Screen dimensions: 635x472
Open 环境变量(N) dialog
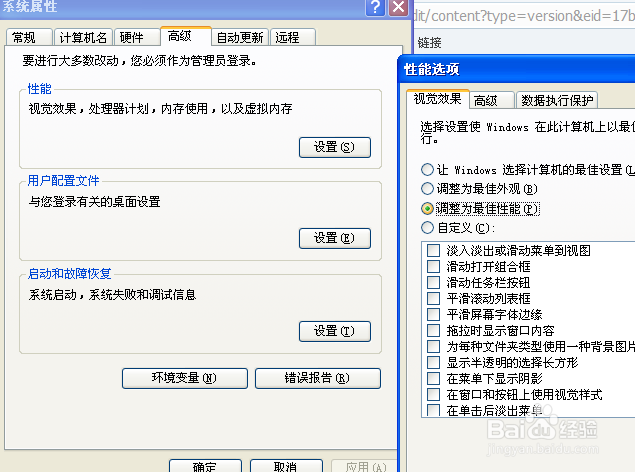pyautogui.click(x=185, y=378)
